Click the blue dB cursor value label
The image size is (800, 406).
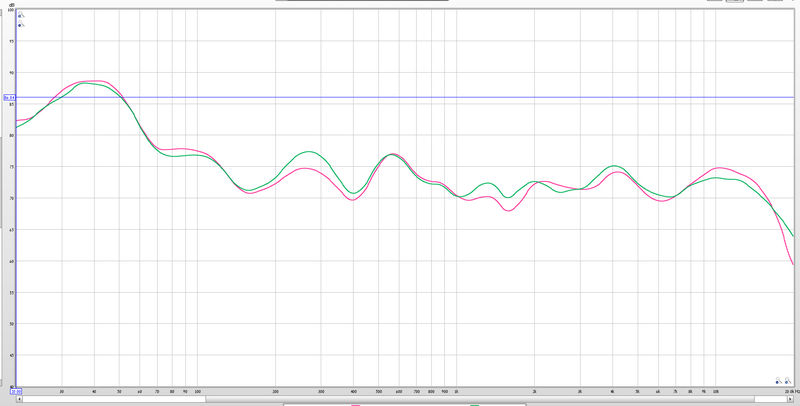pyautogui.click(x=10, y=97)
